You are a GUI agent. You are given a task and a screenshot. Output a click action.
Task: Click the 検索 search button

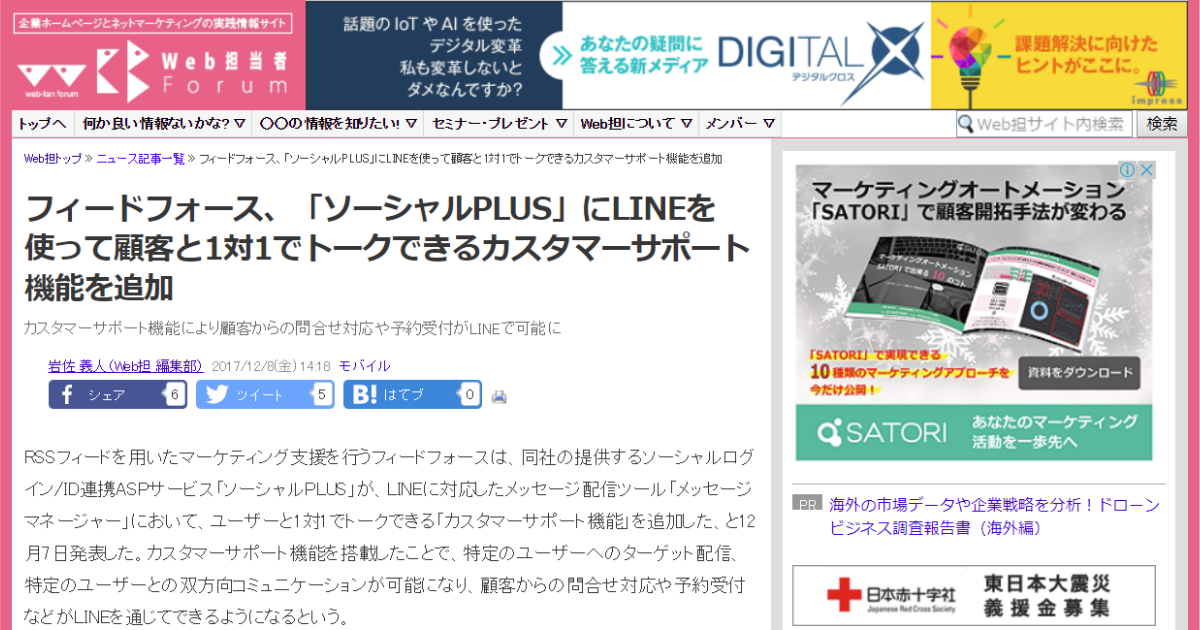[x=1162, y=124]
